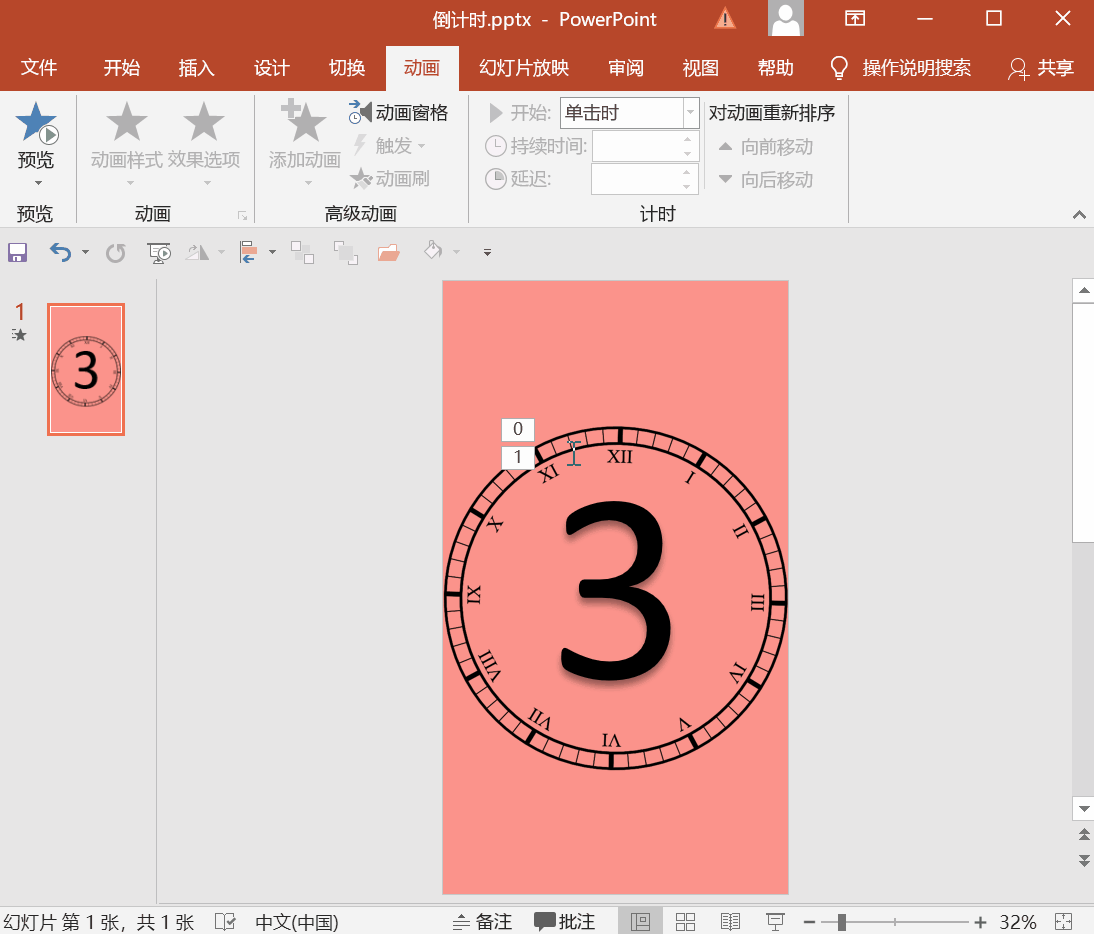Switch to Slide Sorter view

(x=685, y=921)
